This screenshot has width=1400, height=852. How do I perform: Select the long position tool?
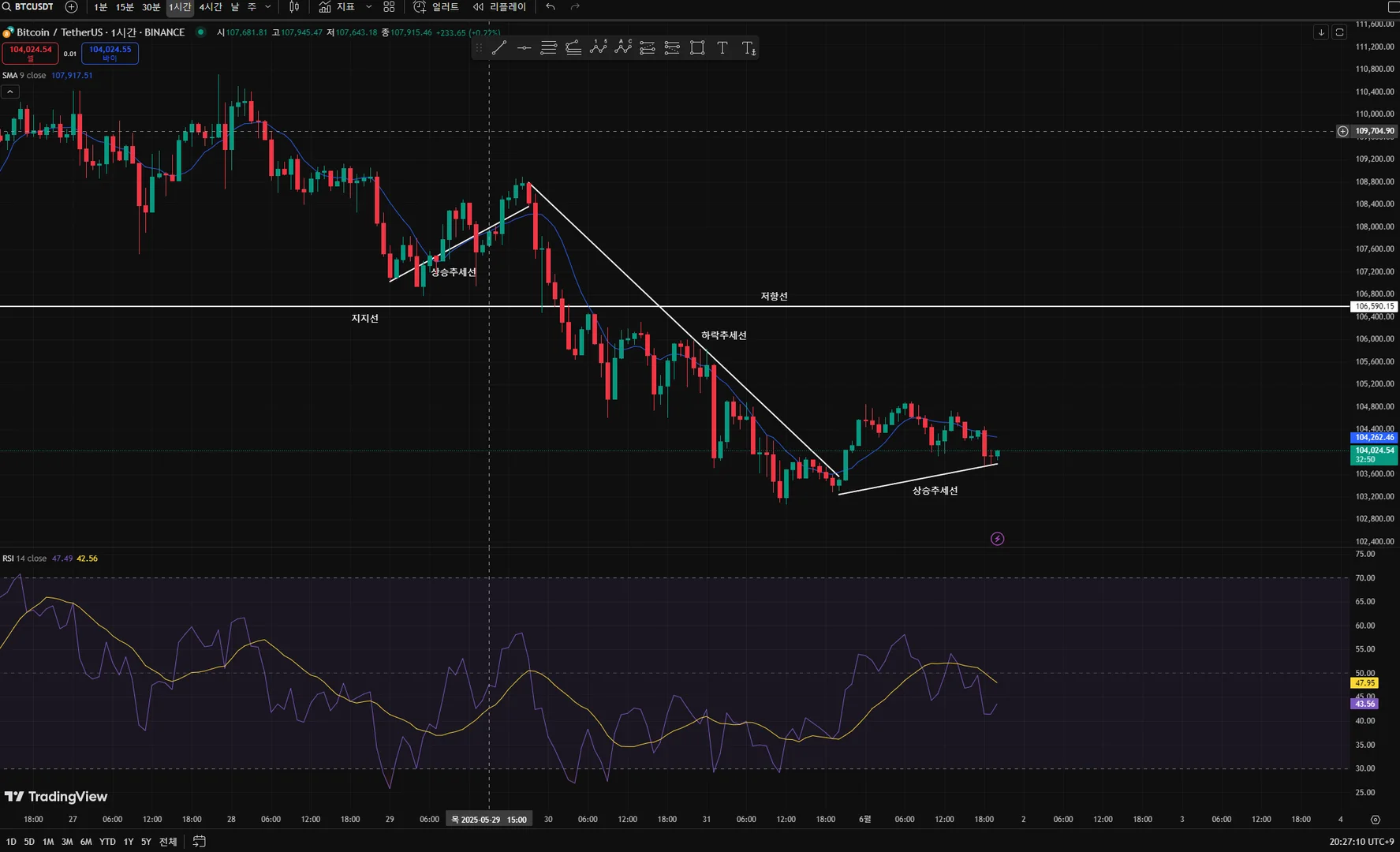[x=648, y=48]
